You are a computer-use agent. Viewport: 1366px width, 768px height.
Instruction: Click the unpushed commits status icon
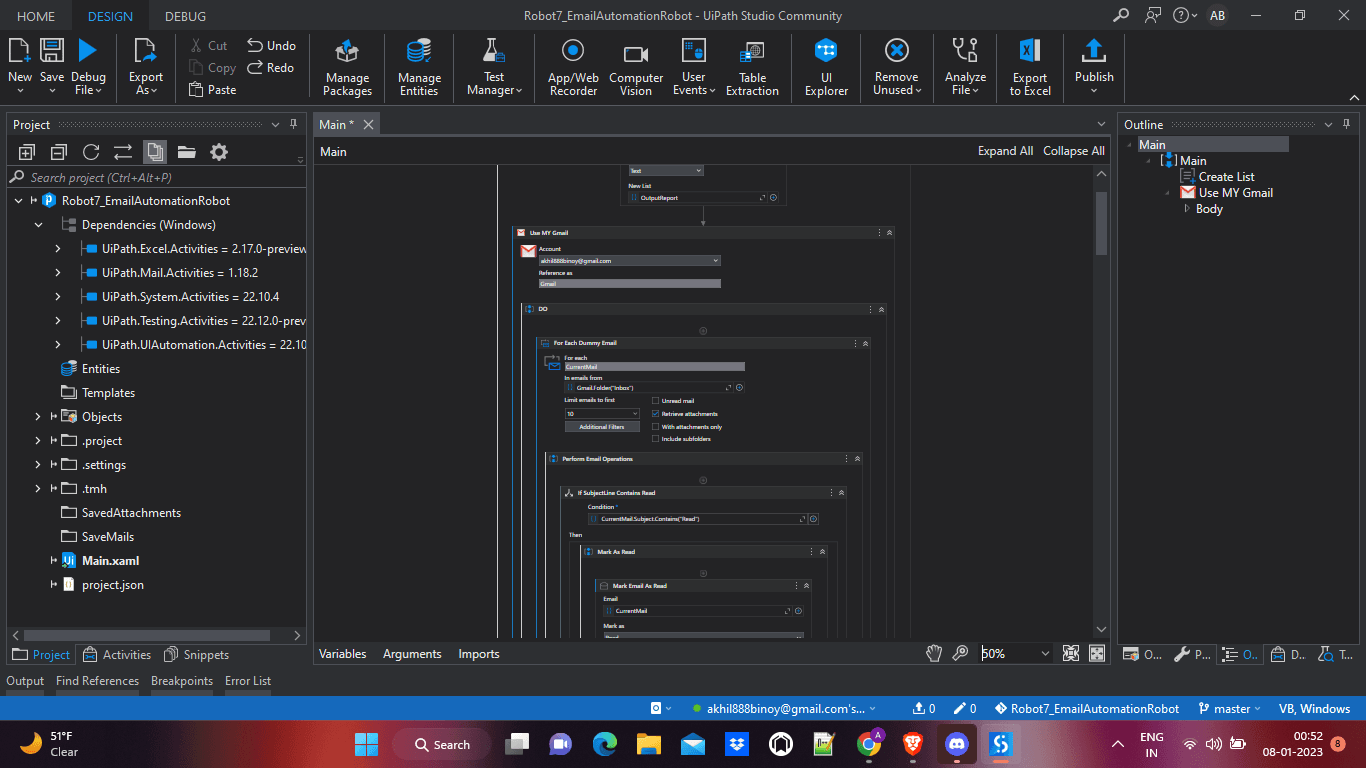(924, 708)
